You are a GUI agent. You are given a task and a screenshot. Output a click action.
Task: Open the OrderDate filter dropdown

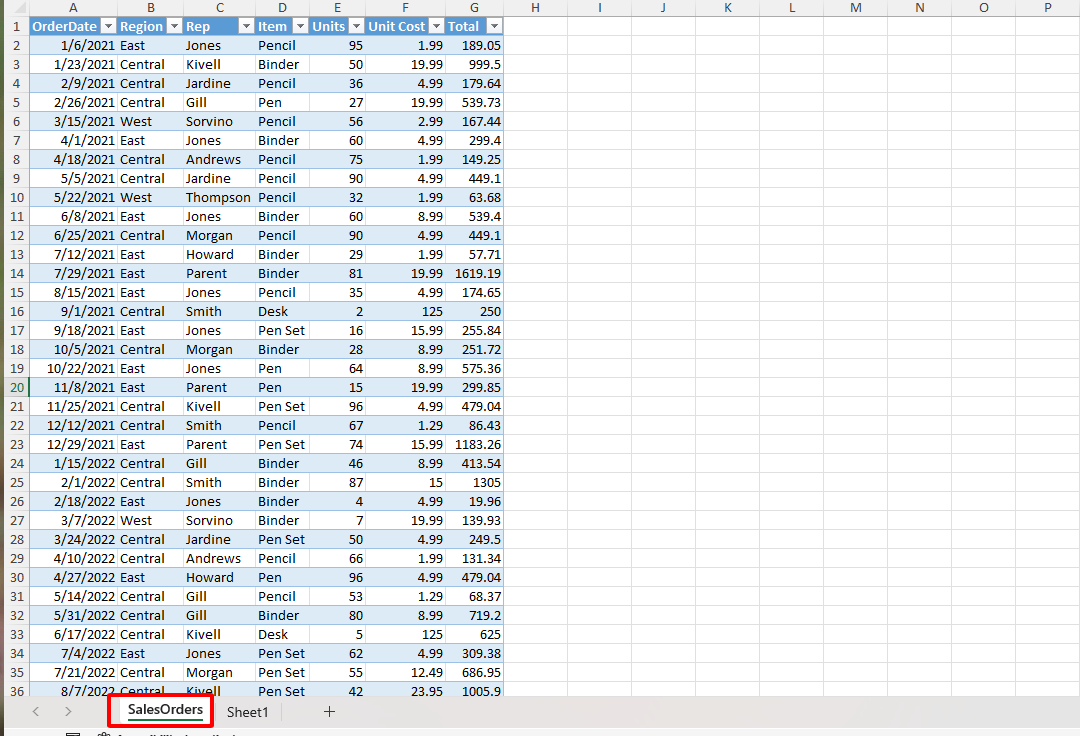[x=108, y=26]
